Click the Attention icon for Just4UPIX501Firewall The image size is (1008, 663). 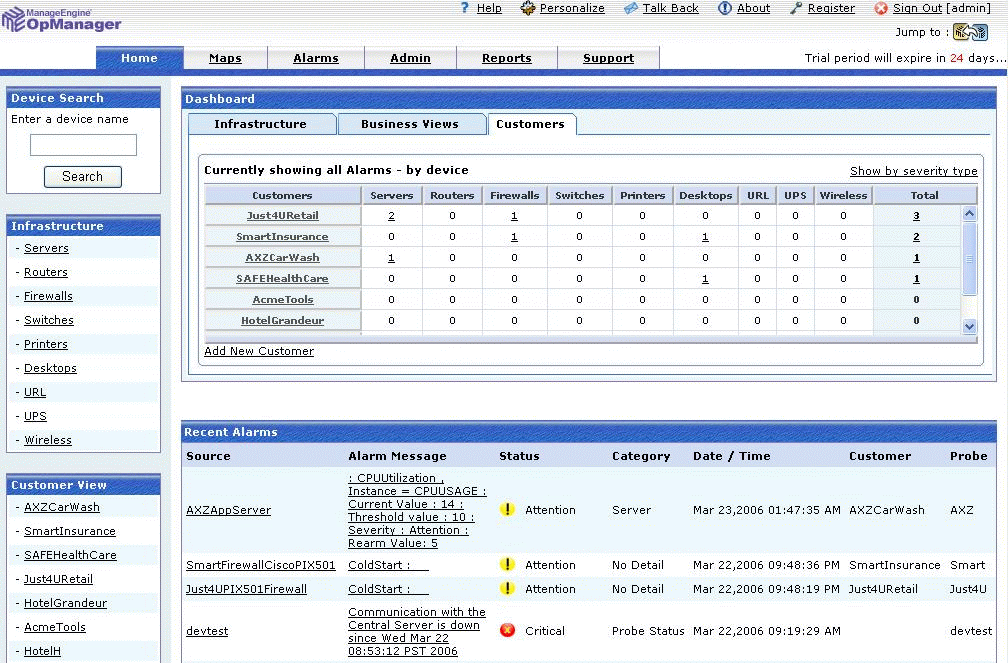tap(507, 588)
